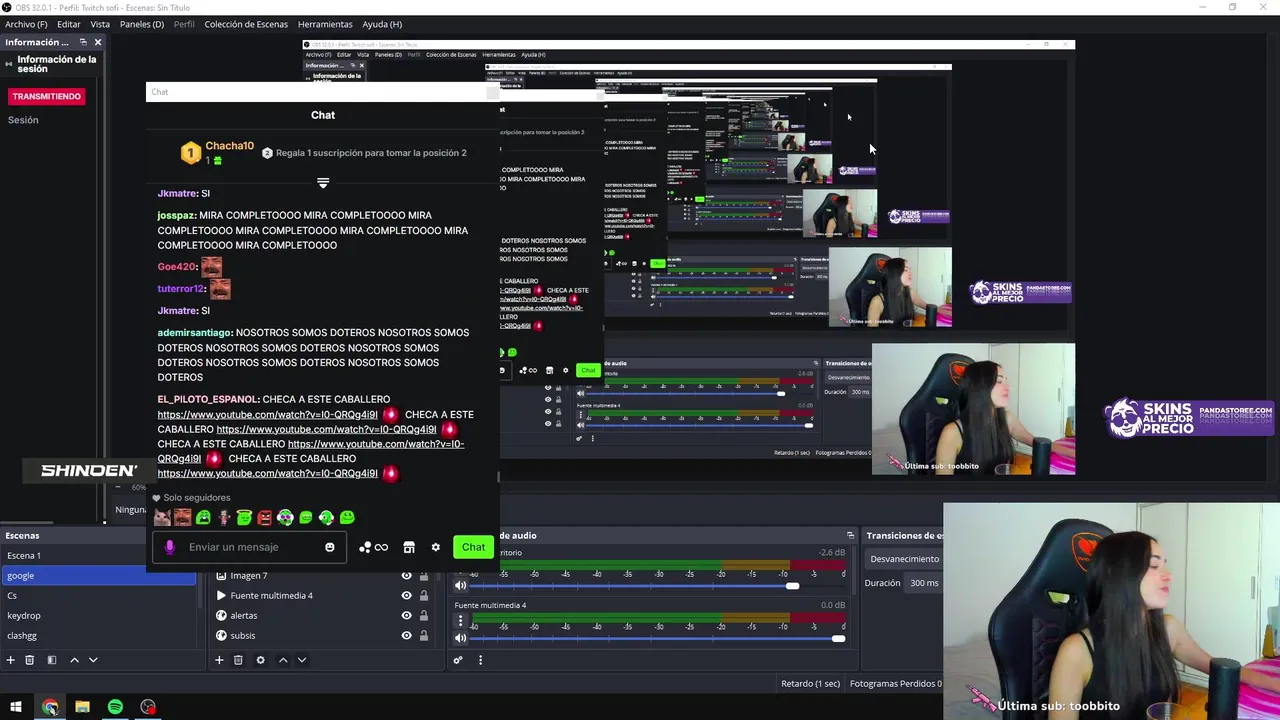The image size is (1280, 720).
Task: Click the purple microphone icon in chat
Action: 169,547
